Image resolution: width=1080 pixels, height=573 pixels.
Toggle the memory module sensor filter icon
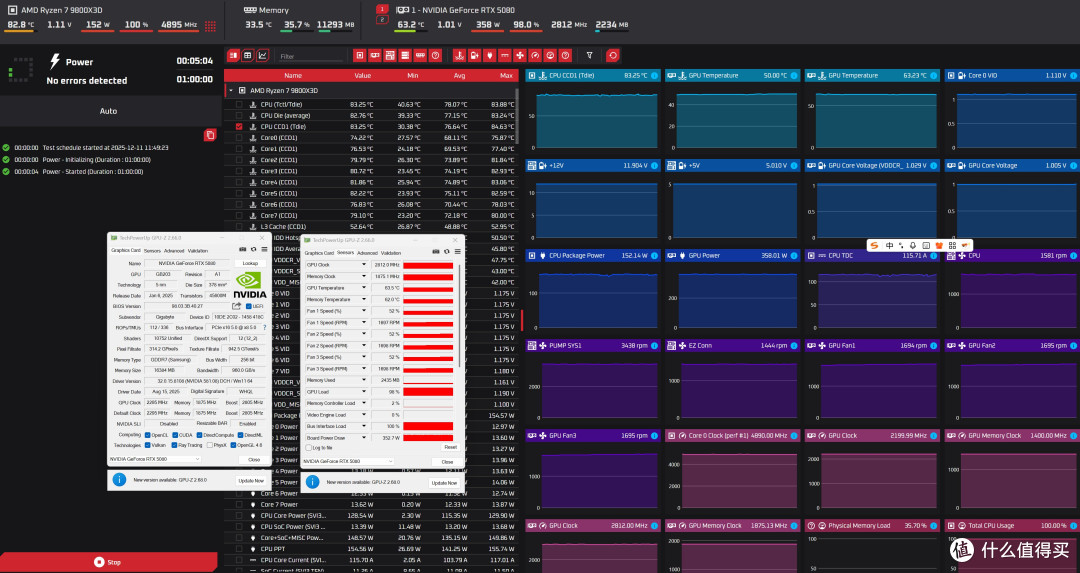[x=420, y=55]
